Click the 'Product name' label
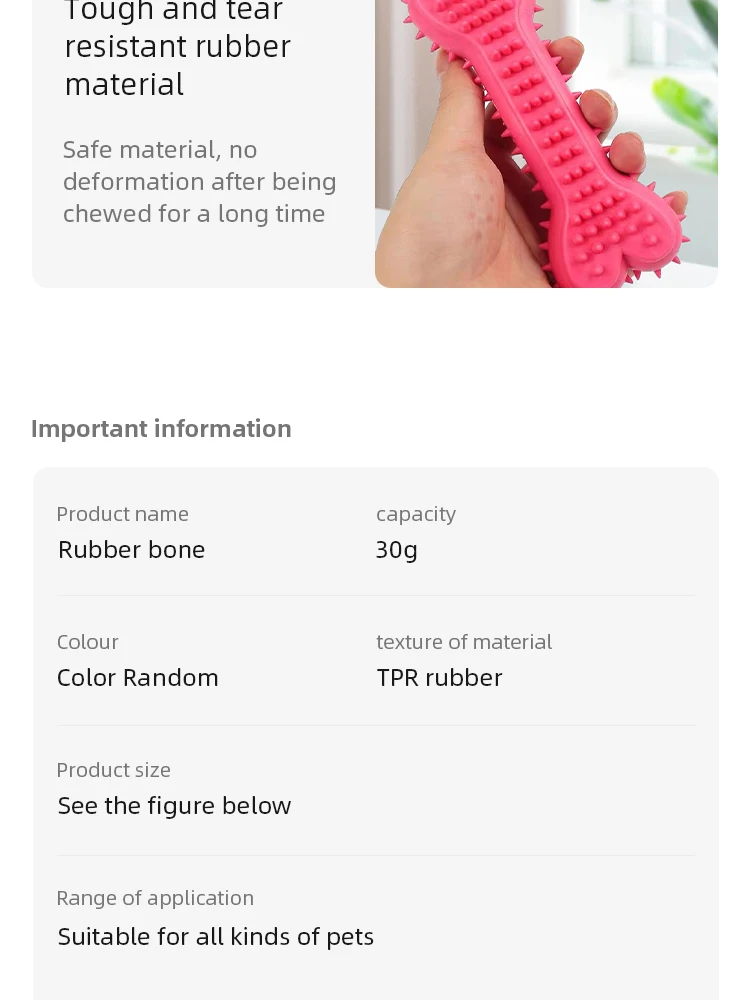The height and width of the screenshot is (1000, 750). pyautogui.click(x=122, y=514)
